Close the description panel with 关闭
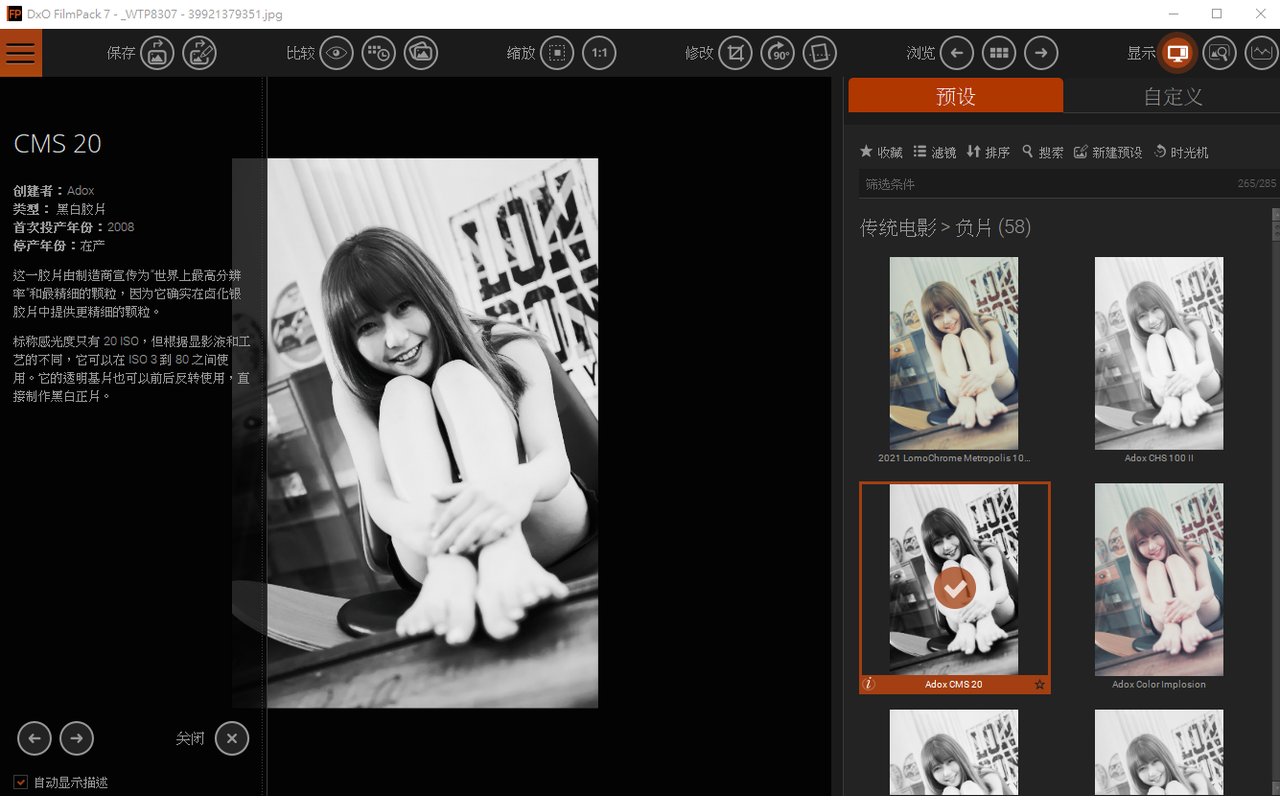 click(231, 739)
